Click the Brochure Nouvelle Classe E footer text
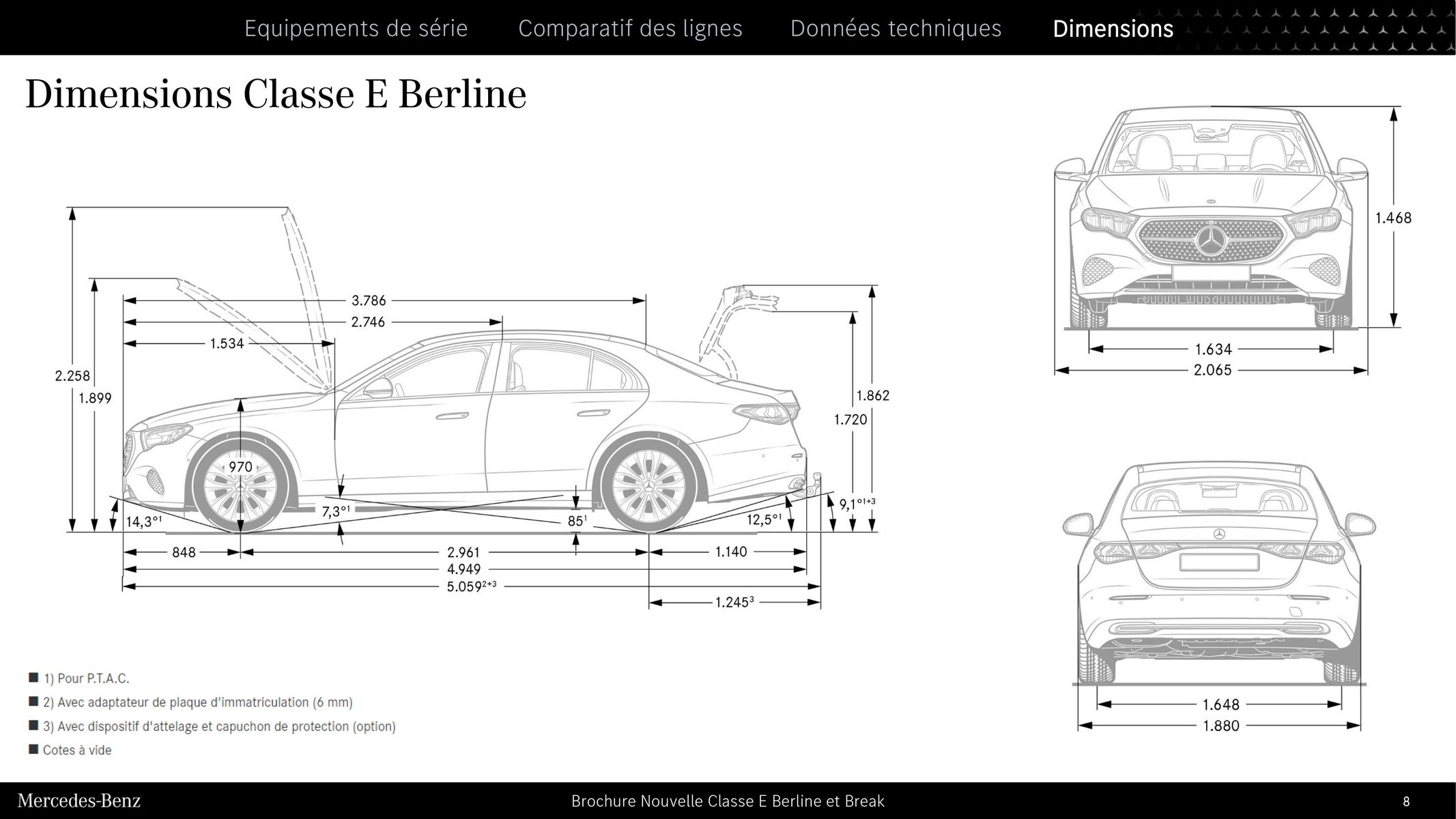This screenshot has width=1456, height=819. tap(728, 801)
